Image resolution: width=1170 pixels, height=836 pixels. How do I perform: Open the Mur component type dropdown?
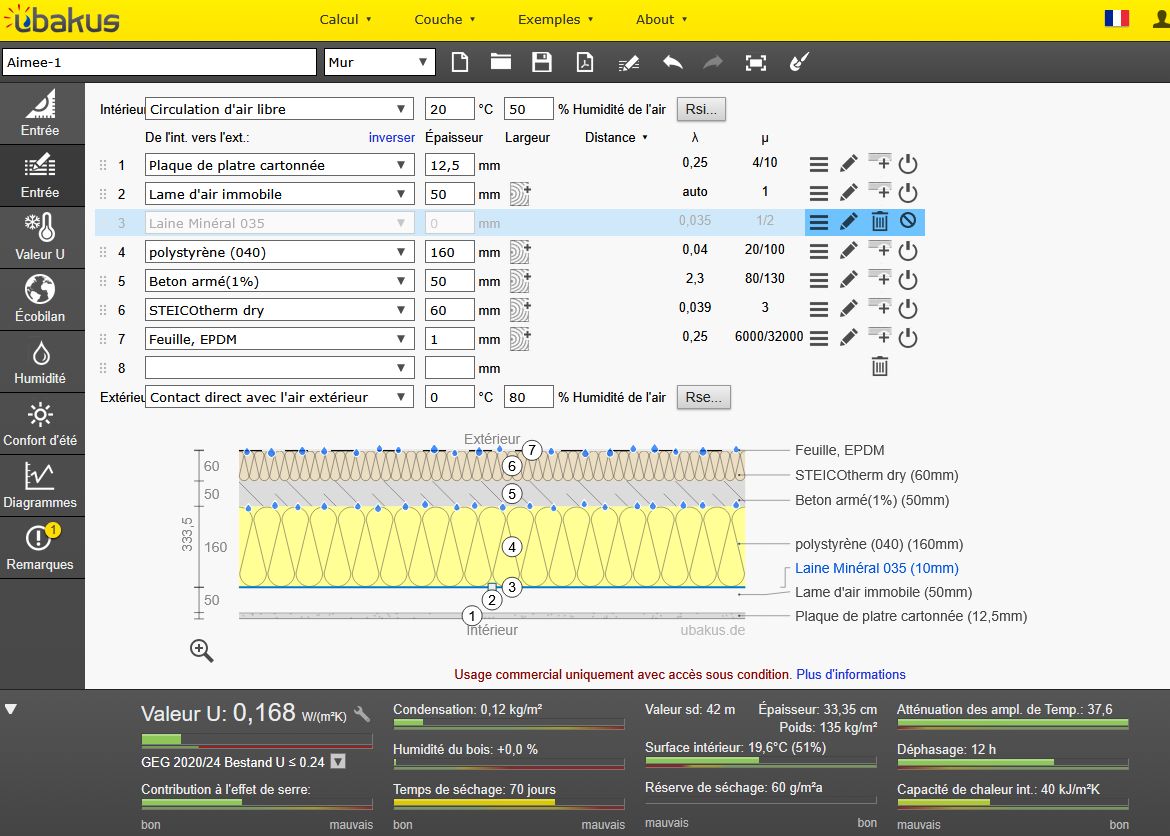[x=378, y=62]
